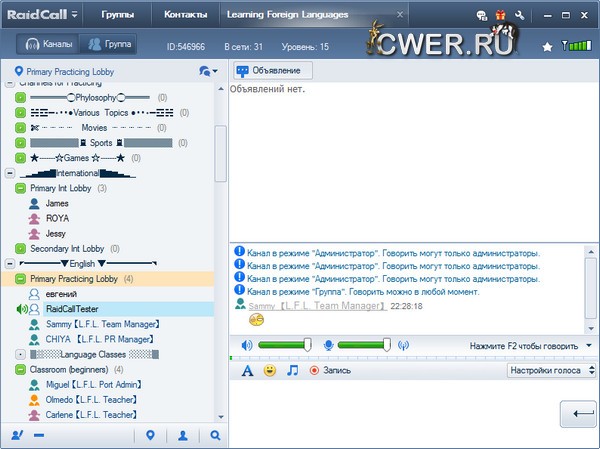The height and width of the screenshot is (449, 600).
Task: Click the Каналы button
Action: [x=47, y=44]
